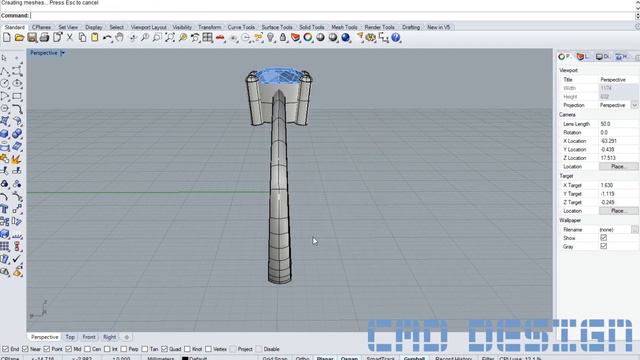Open the Perspective viewport title dropdown arrow
Viewport: 640px width, 360px height.
pyautogui.click(x=62, y=53)
